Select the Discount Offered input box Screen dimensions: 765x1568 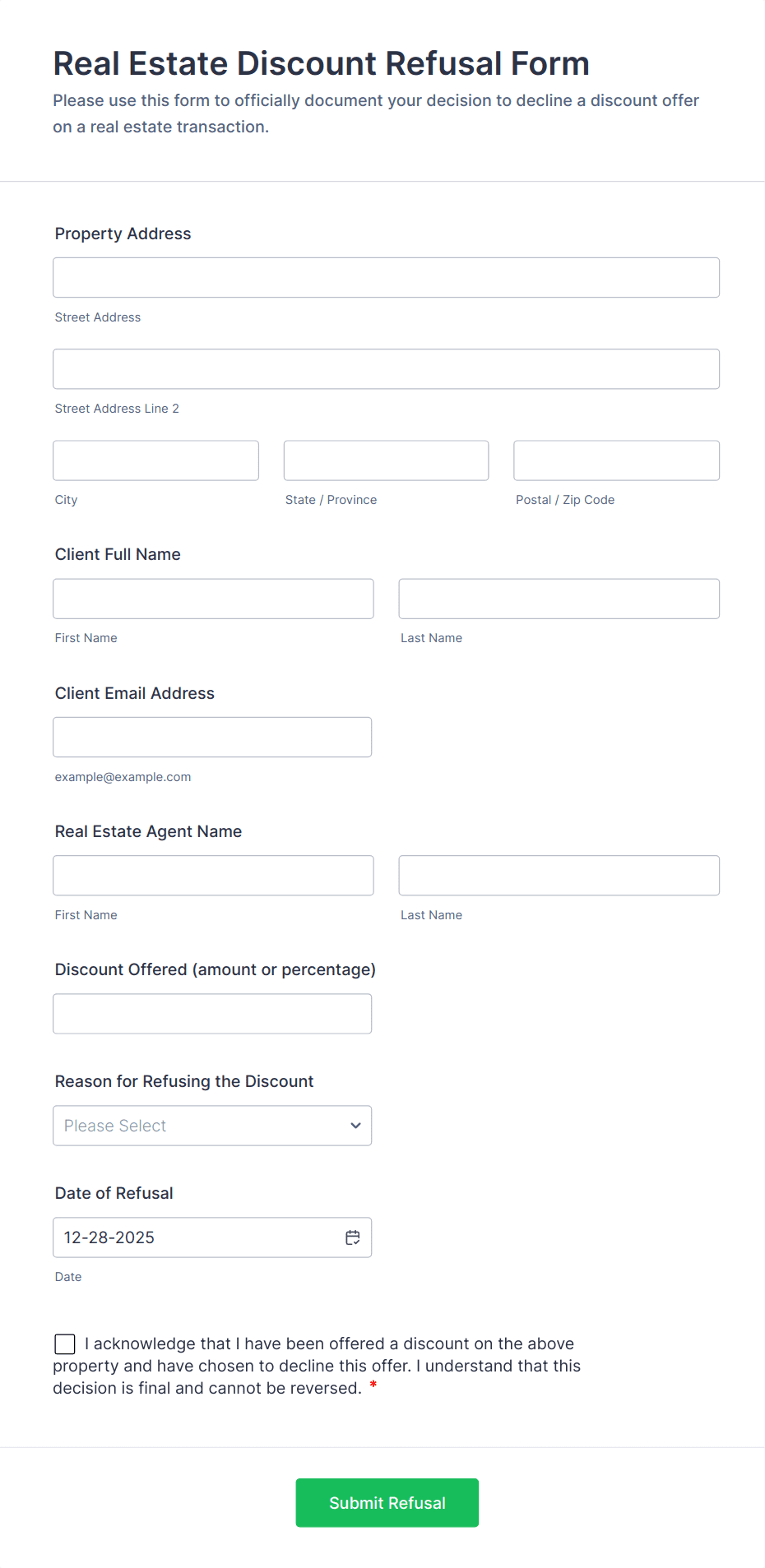(x=212, y=1014)
